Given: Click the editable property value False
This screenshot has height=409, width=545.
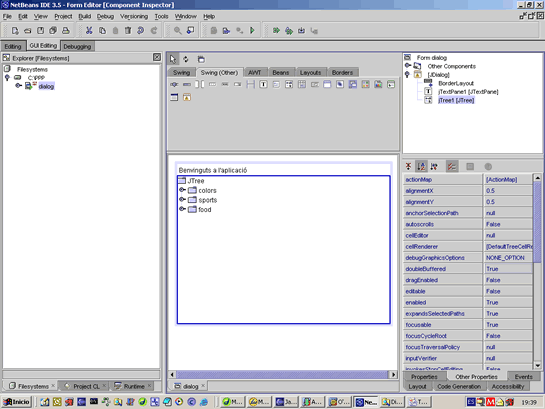Looking at the screenshot, I should pyautogui.click(x=508, y=291).
